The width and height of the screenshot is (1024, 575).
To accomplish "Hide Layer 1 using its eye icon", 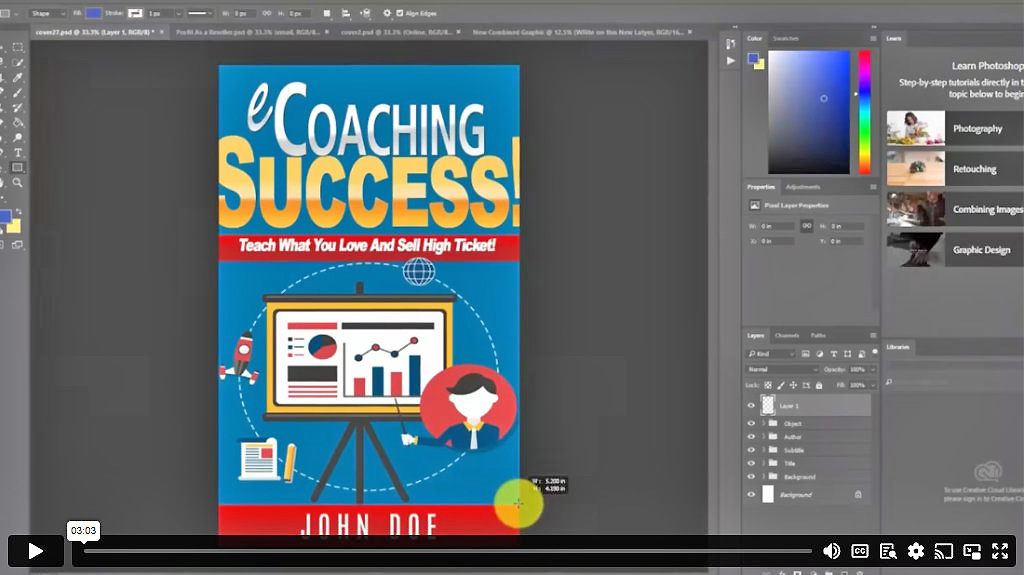I will point(751,405).
